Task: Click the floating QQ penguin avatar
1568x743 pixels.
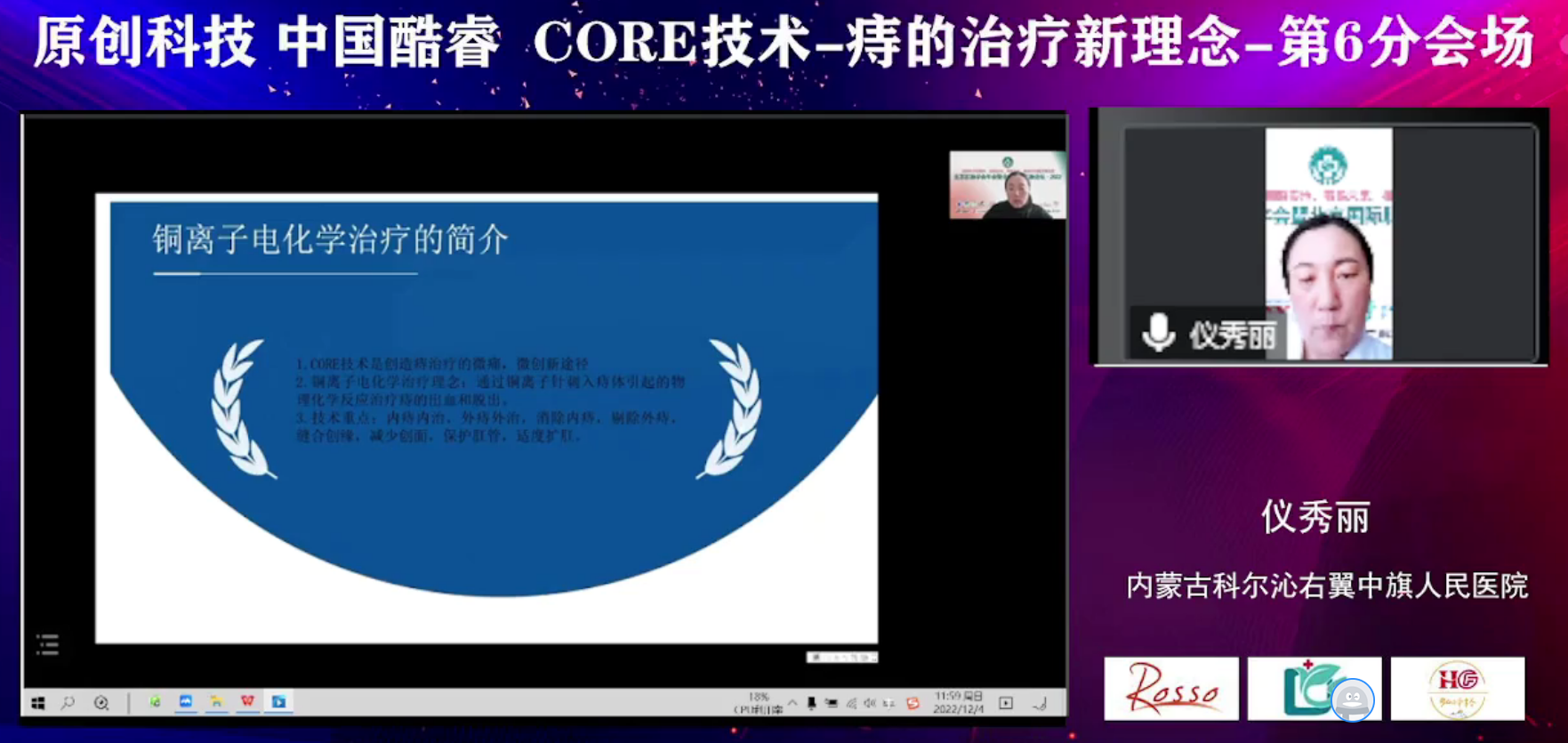Action: tap(1352, 699)
